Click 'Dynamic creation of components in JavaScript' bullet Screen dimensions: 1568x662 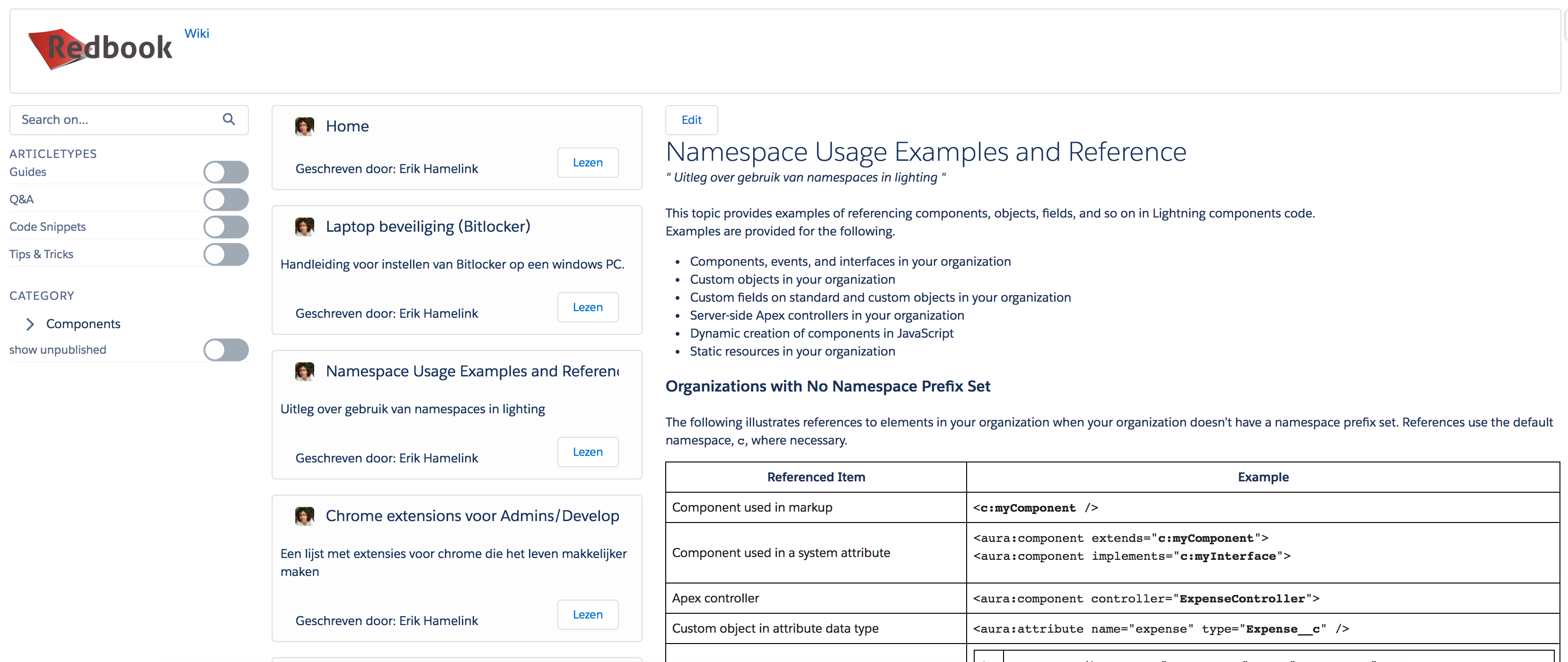click(x=821, y=333)
